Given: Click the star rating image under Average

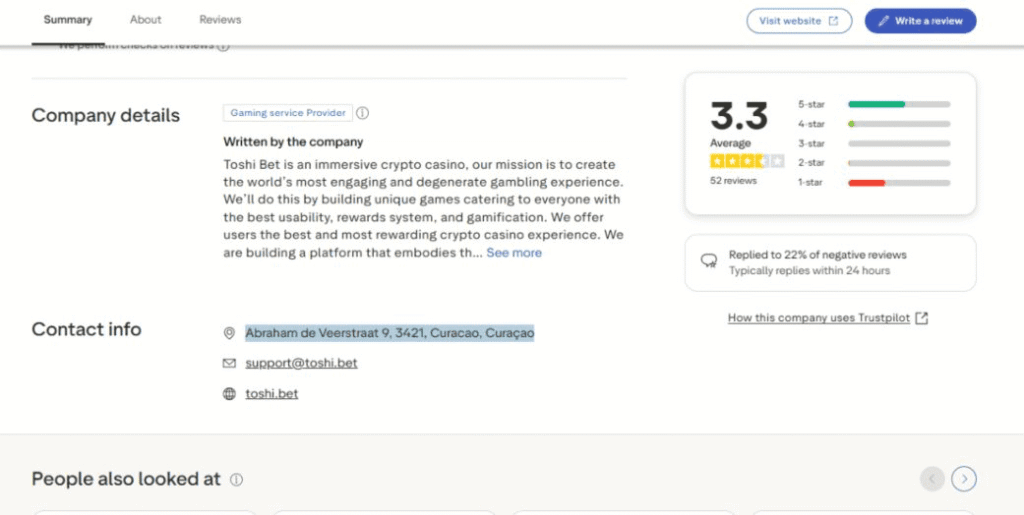Looking at the screenshot, I should 747,161.
